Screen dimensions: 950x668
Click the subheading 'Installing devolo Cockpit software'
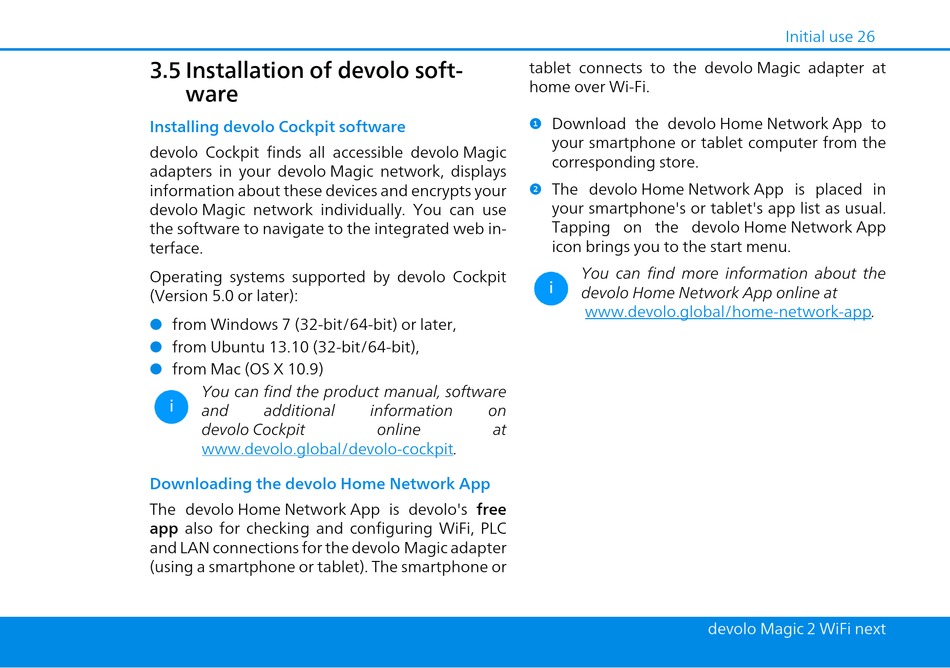(x=277, y=127)
